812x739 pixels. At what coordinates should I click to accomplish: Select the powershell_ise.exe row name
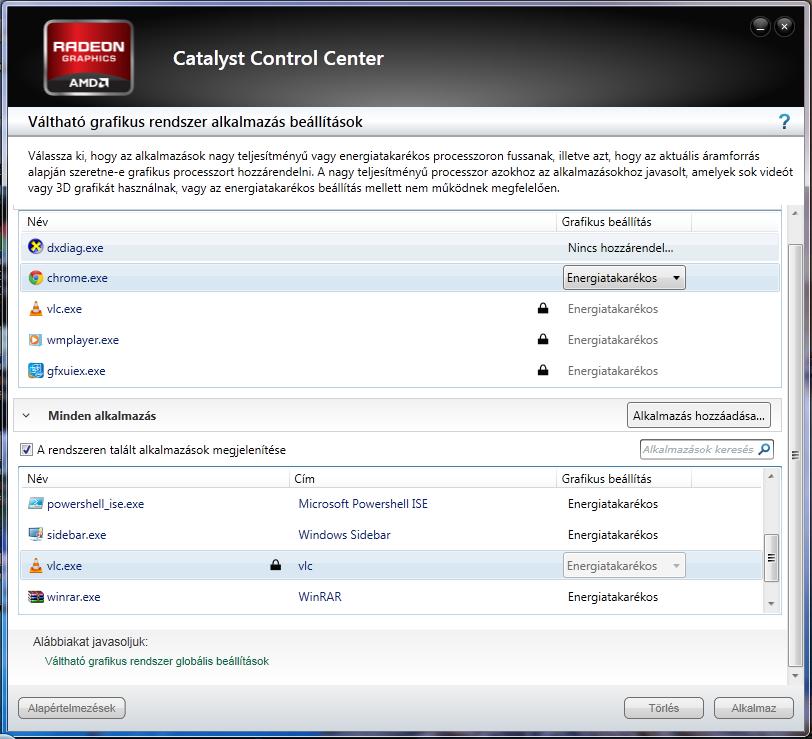(x=95, y=504)
